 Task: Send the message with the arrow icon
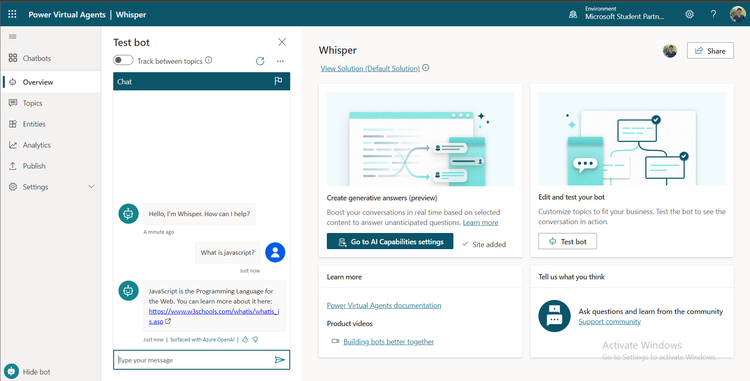click(280, 360)
